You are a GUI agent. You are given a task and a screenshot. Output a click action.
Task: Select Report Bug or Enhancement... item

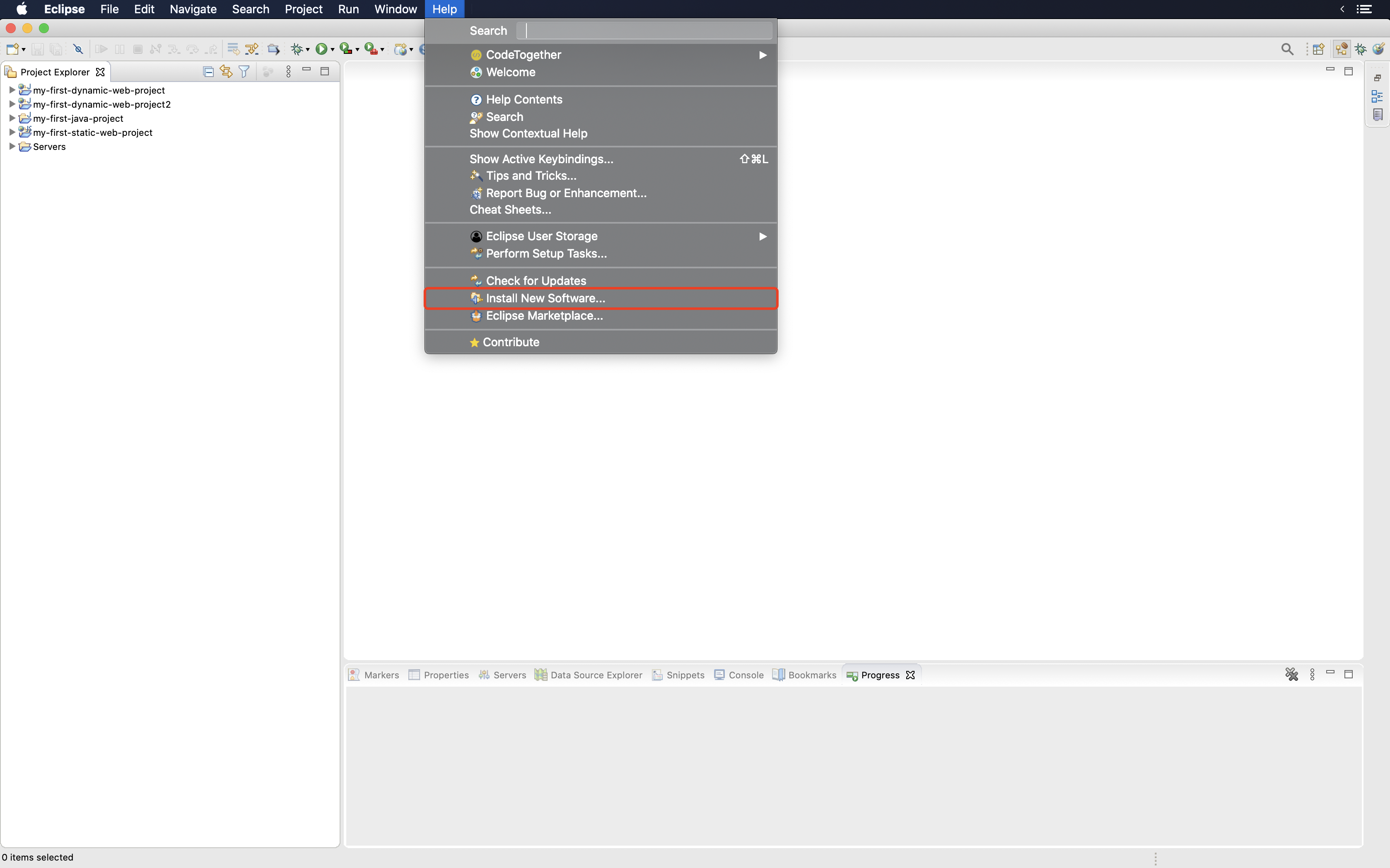[x=601, y=193]
